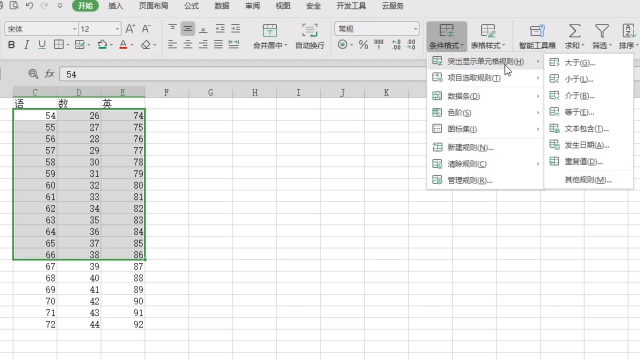The height and width of the screenshot is (360, 640).
Task: Click the borders icon
Action: pos(59,44)
